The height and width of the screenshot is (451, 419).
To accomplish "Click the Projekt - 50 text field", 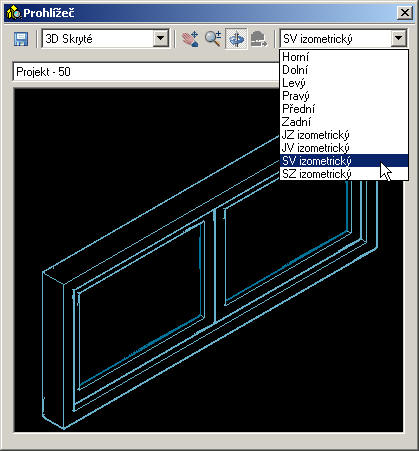I will (147, 72).
